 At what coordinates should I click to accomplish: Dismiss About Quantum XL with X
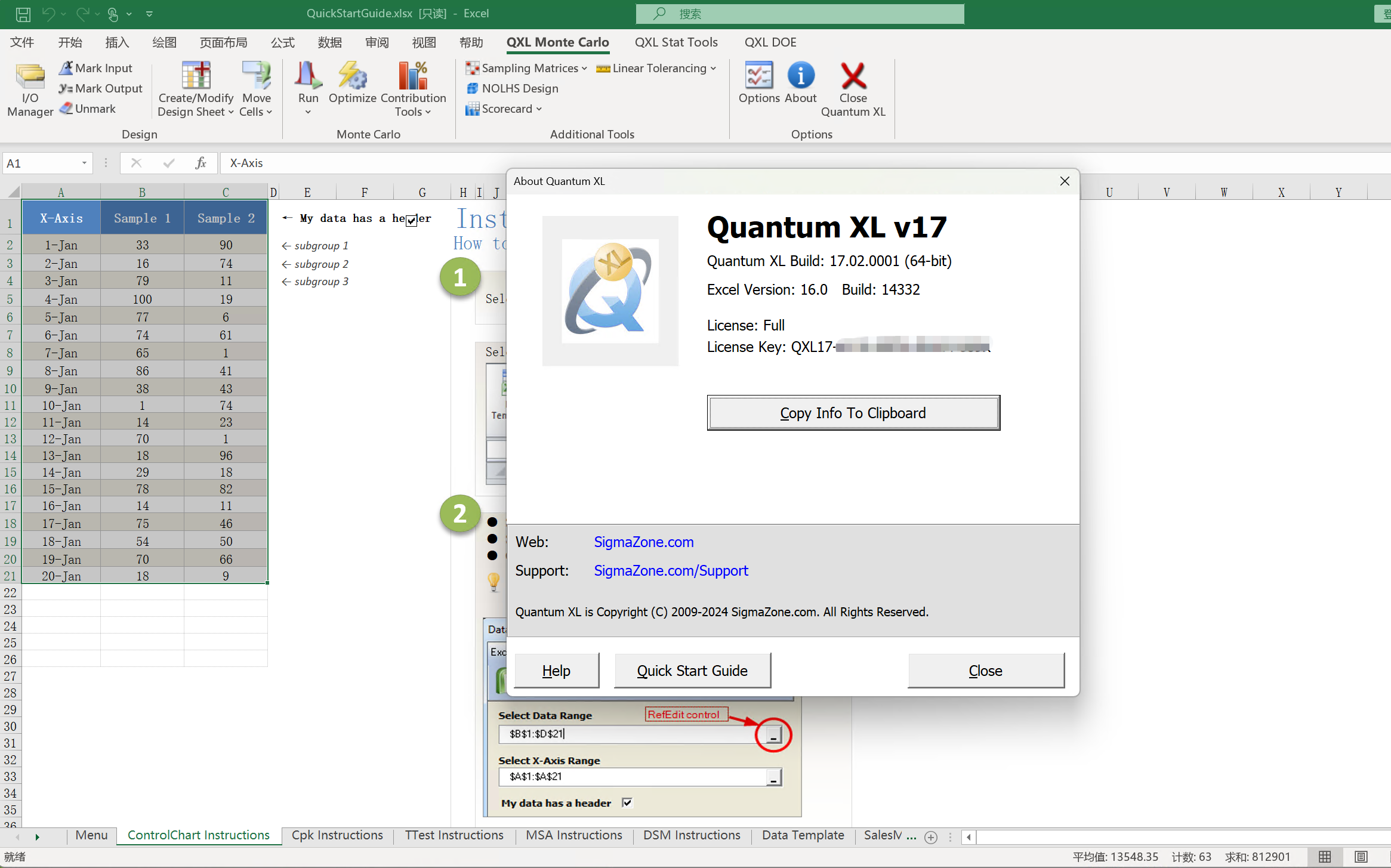1065,181
